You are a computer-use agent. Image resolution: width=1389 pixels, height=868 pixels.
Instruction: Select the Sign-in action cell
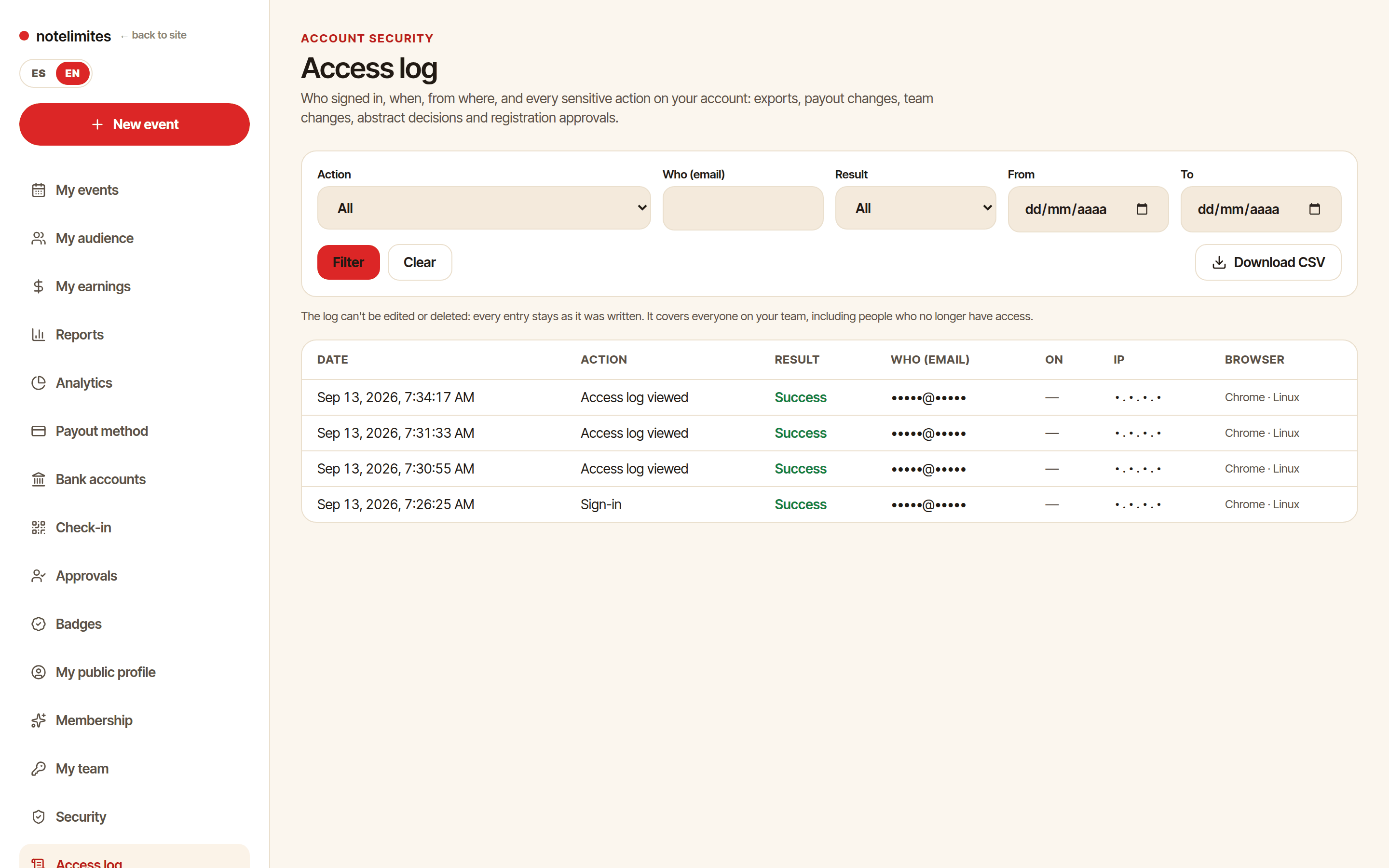[x=601, y=504]
